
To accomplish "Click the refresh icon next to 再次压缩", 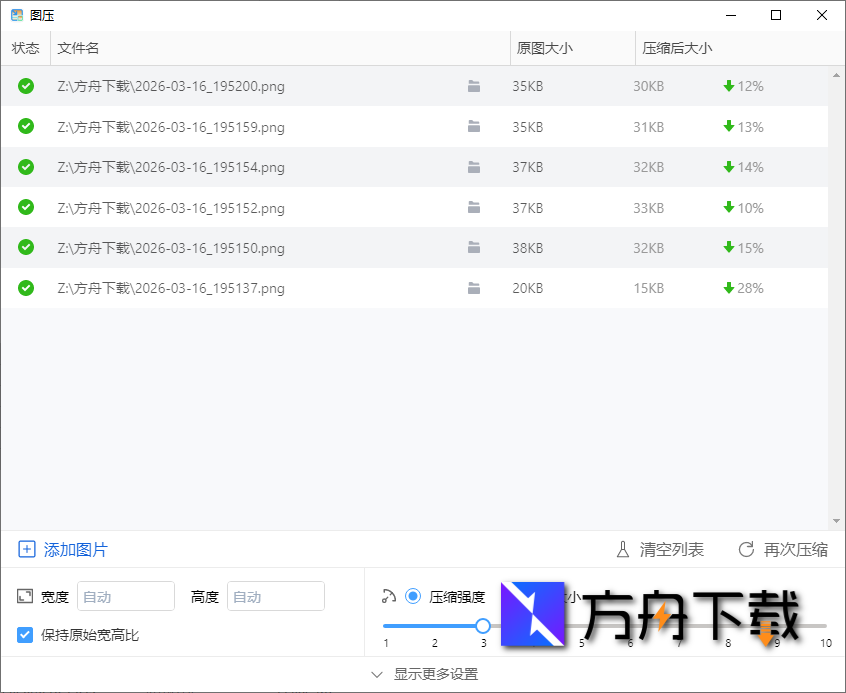I will 746,549.
